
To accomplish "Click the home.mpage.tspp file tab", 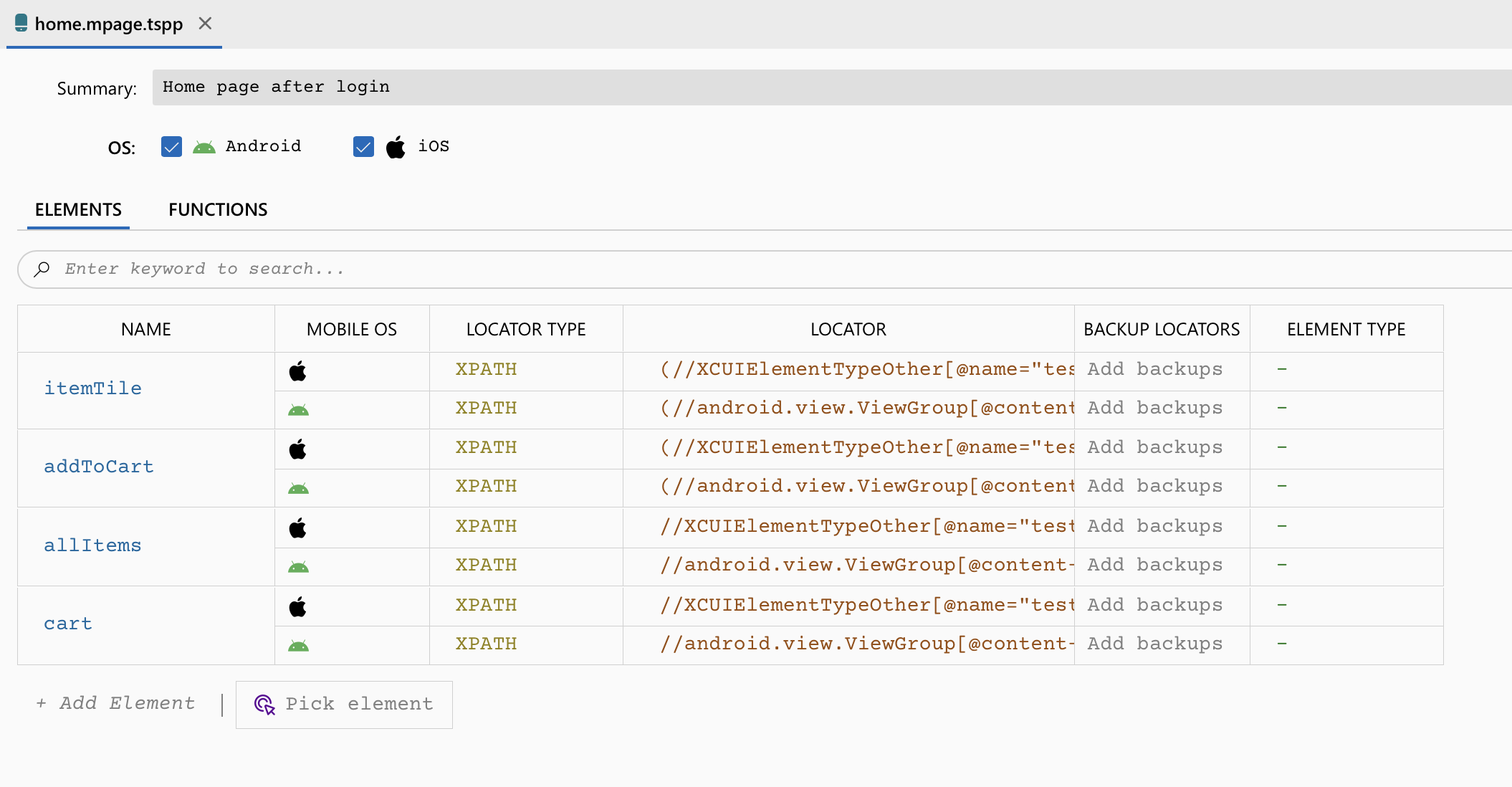I will (107, 24).
